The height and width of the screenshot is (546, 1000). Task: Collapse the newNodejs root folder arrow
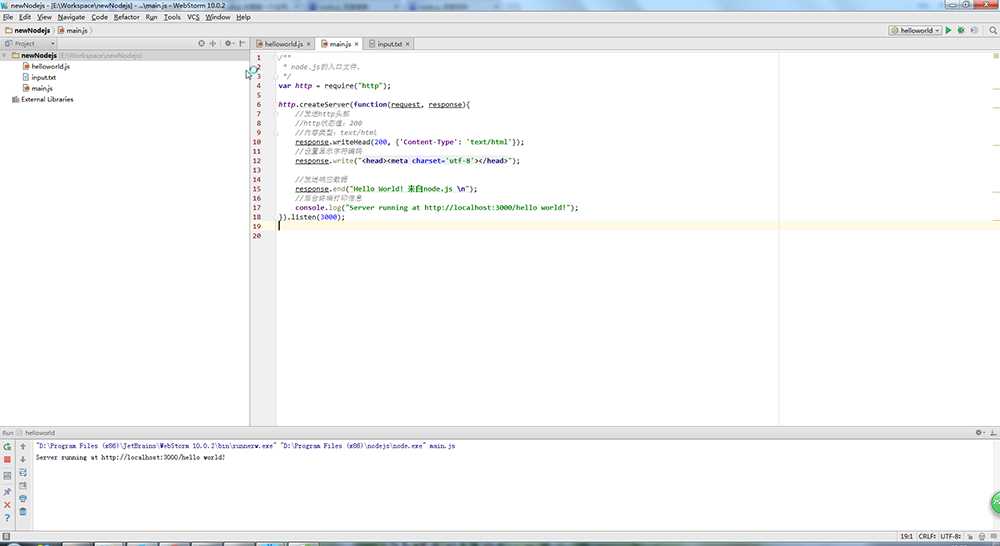pos(5,55)
